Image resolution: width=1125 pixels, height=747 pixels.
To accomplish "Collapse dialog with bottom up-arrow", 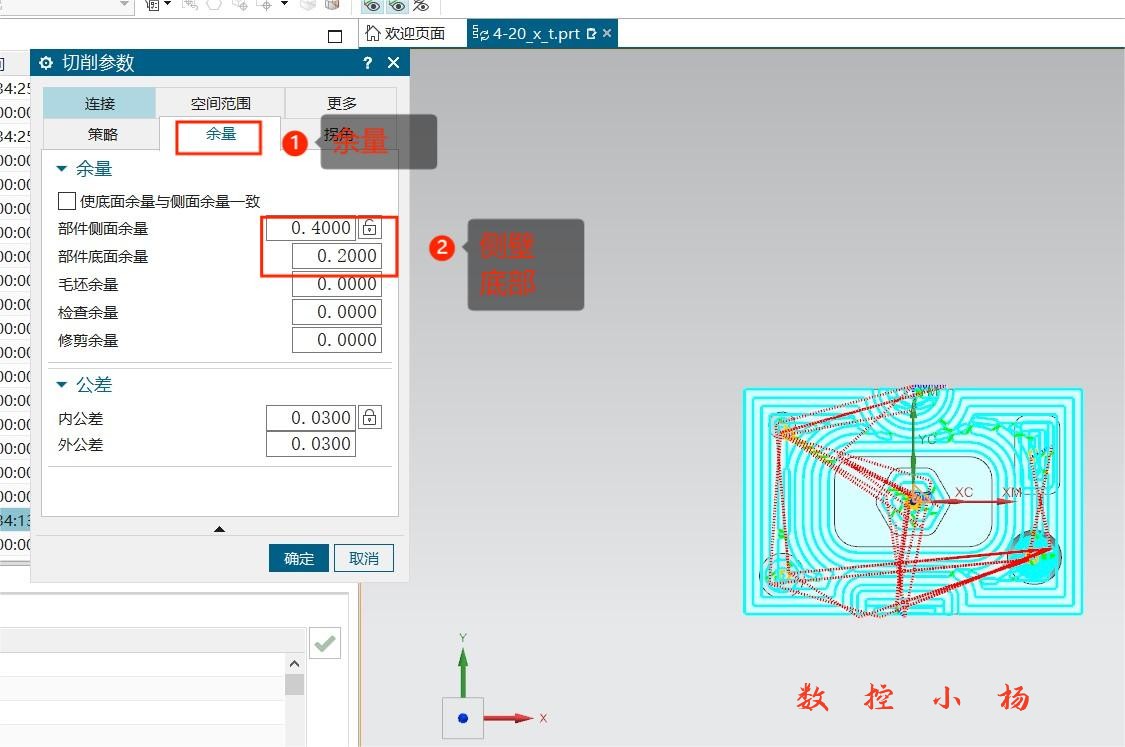I will coord(220,529).
